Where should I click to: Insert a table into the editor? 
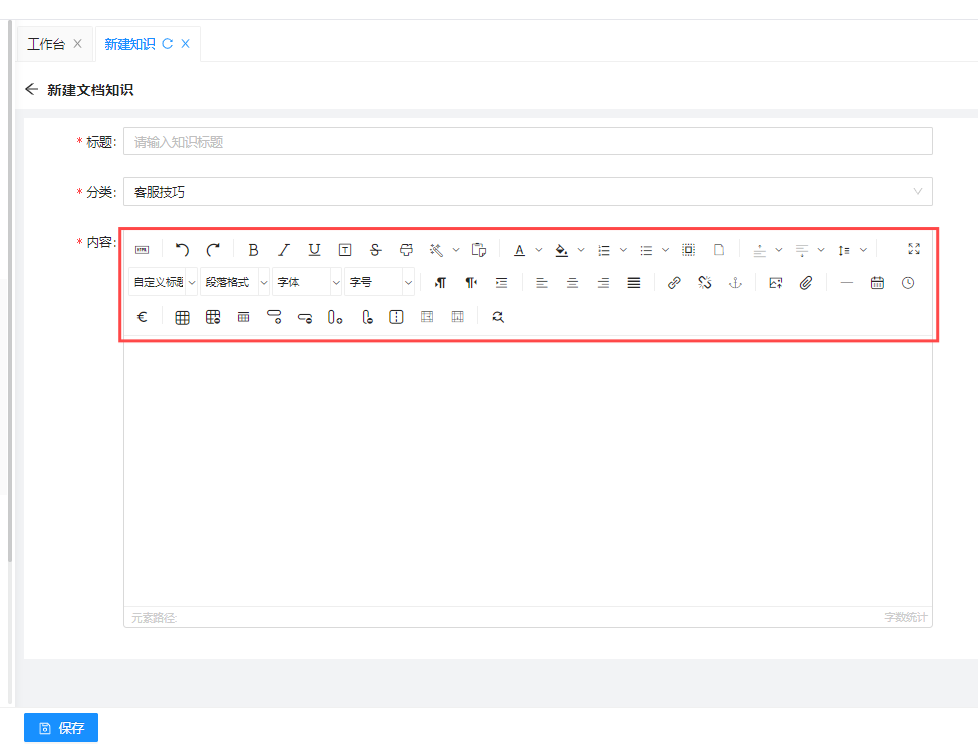point(182,317)
